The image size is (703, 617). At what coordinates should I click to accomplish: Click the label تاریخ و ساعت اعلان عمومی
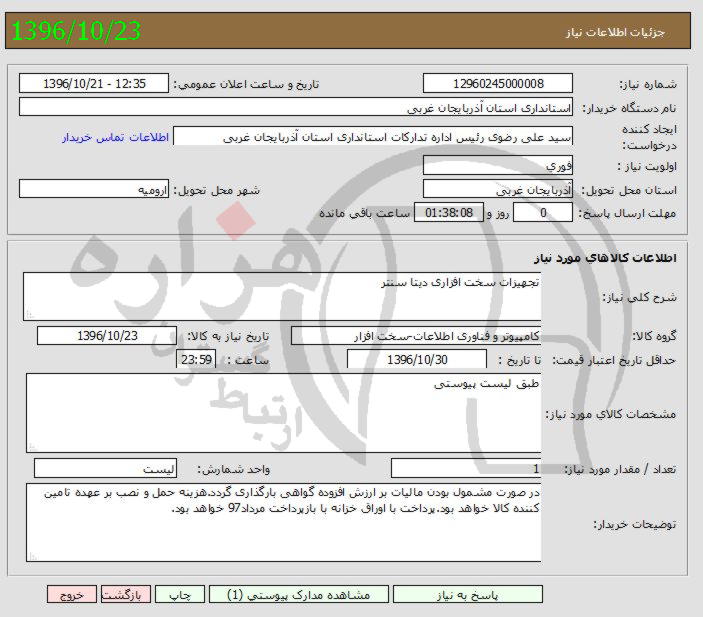click(x=246, y=84)
